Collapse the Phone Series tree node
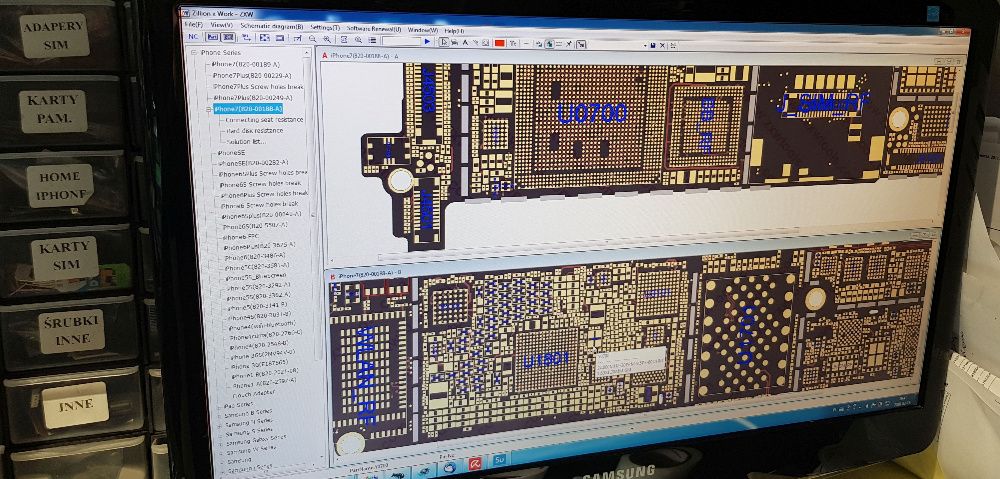The height and width of the screenshot is (479, 1000). (x=196, y=52)
